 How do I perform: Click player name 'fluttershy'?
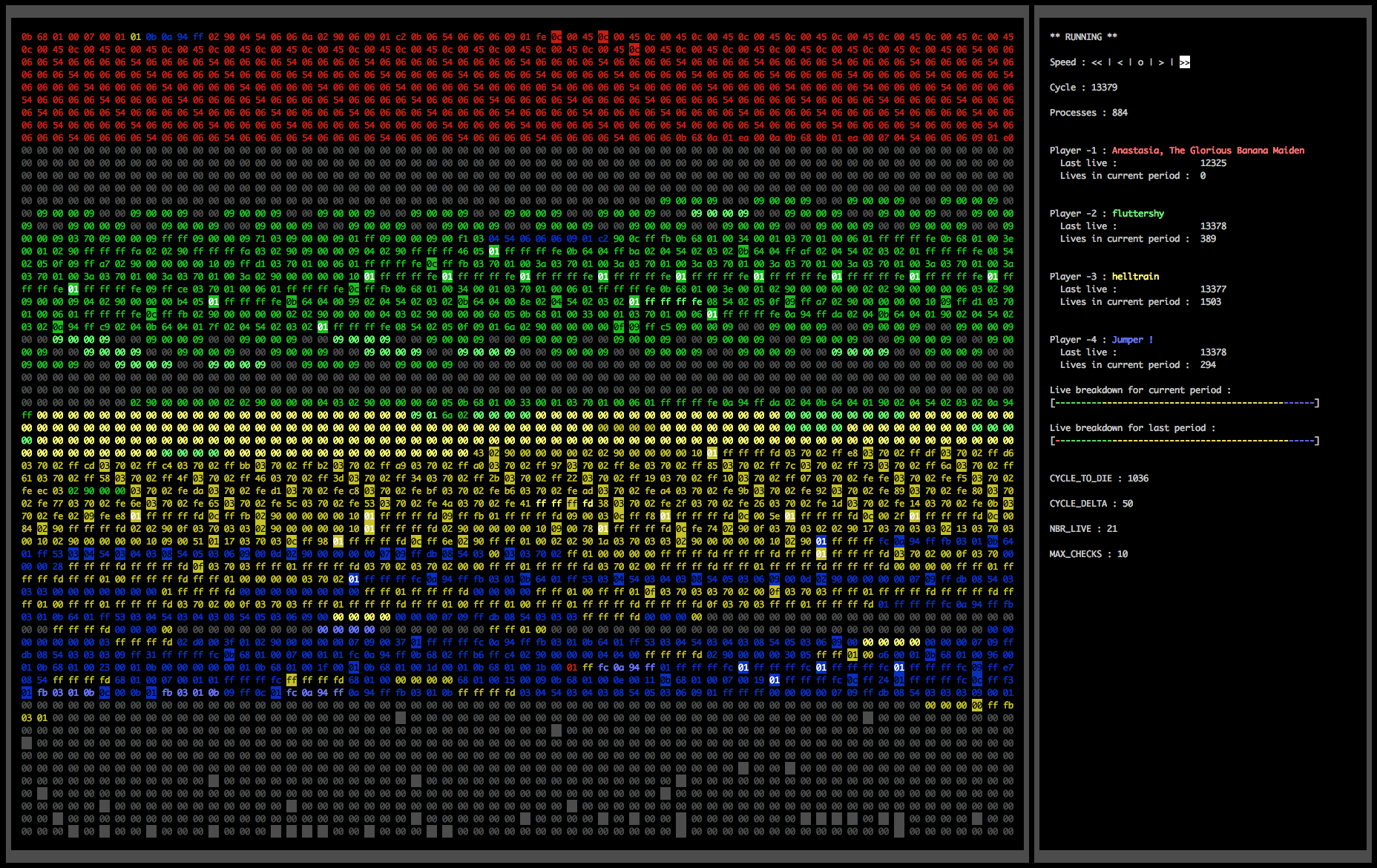[x=1138, y=214]
